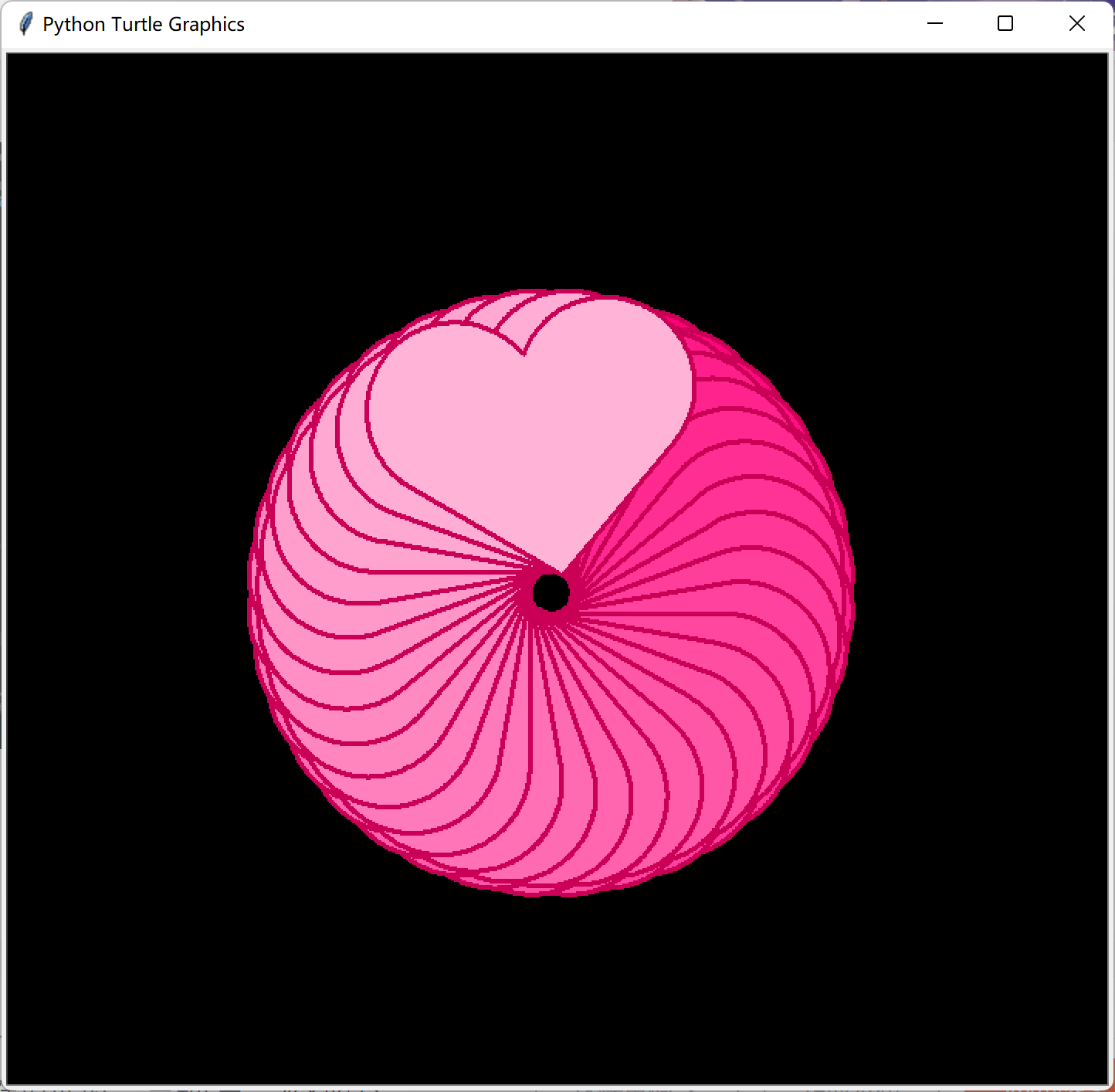Click the light pink heart shape
This screenshot has width=1115, height=1092.
coord(533,432)
